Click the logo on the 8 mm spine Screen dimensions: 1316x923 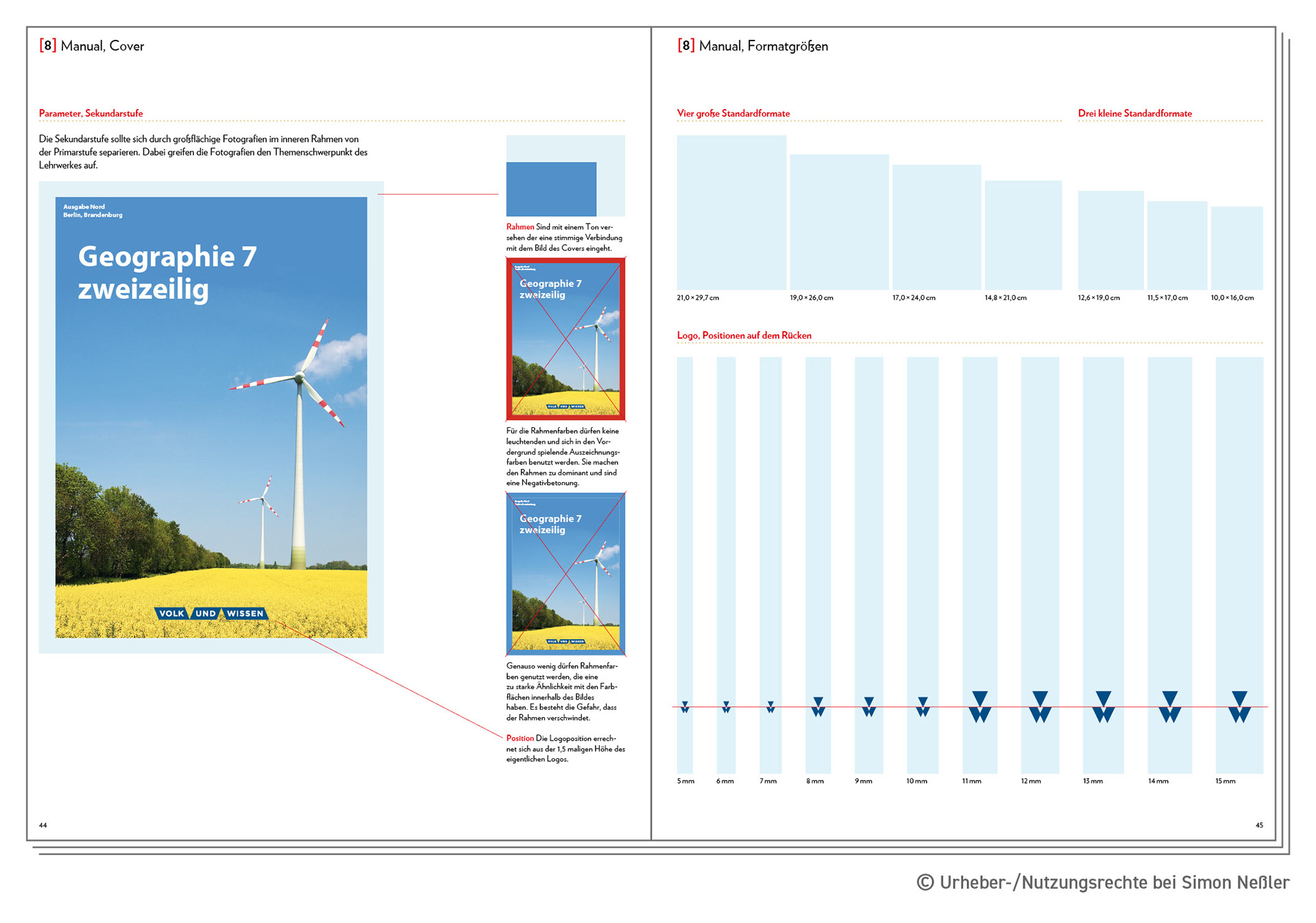(818, 707)
